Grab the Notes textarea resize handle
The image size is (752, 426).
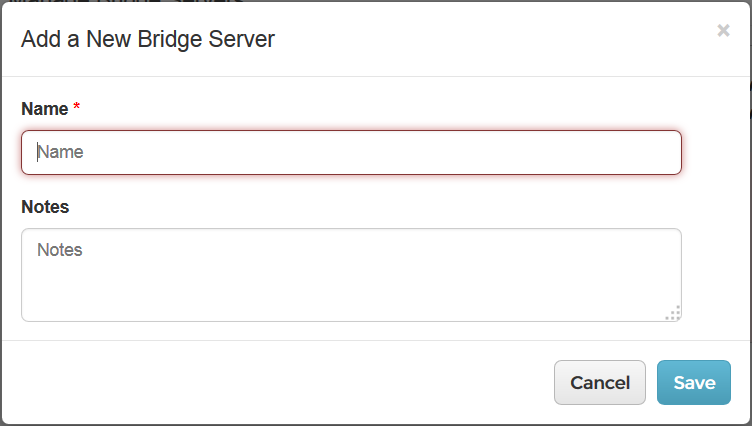coord(673,313)
